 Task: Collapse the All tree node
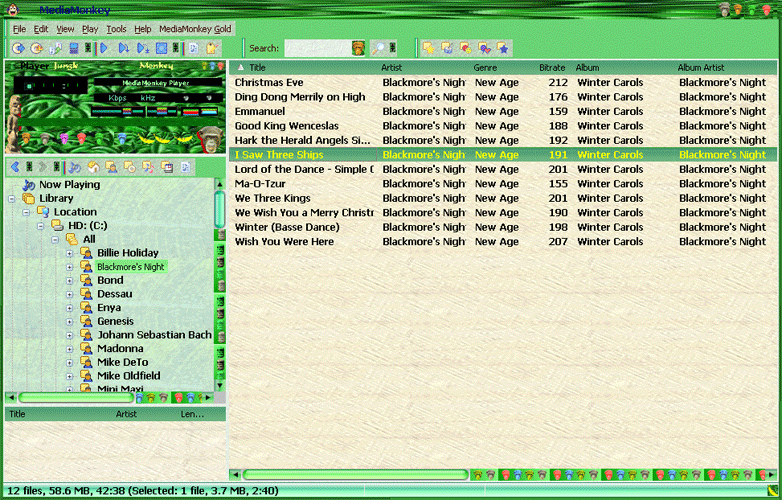point(55,240)
